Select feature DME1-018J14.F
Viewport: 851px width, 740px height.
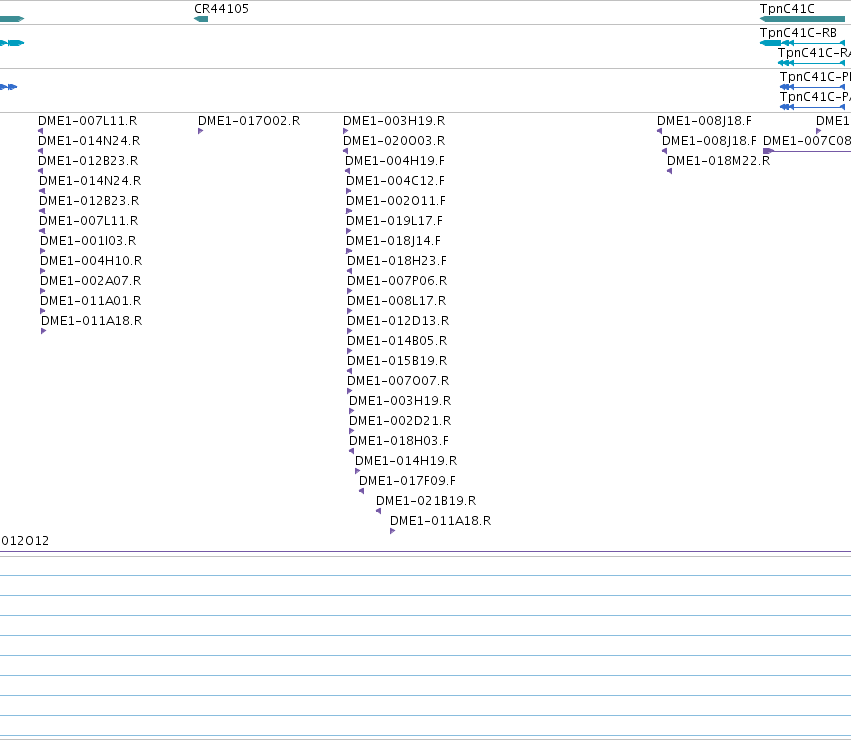(x=393, y=241)
